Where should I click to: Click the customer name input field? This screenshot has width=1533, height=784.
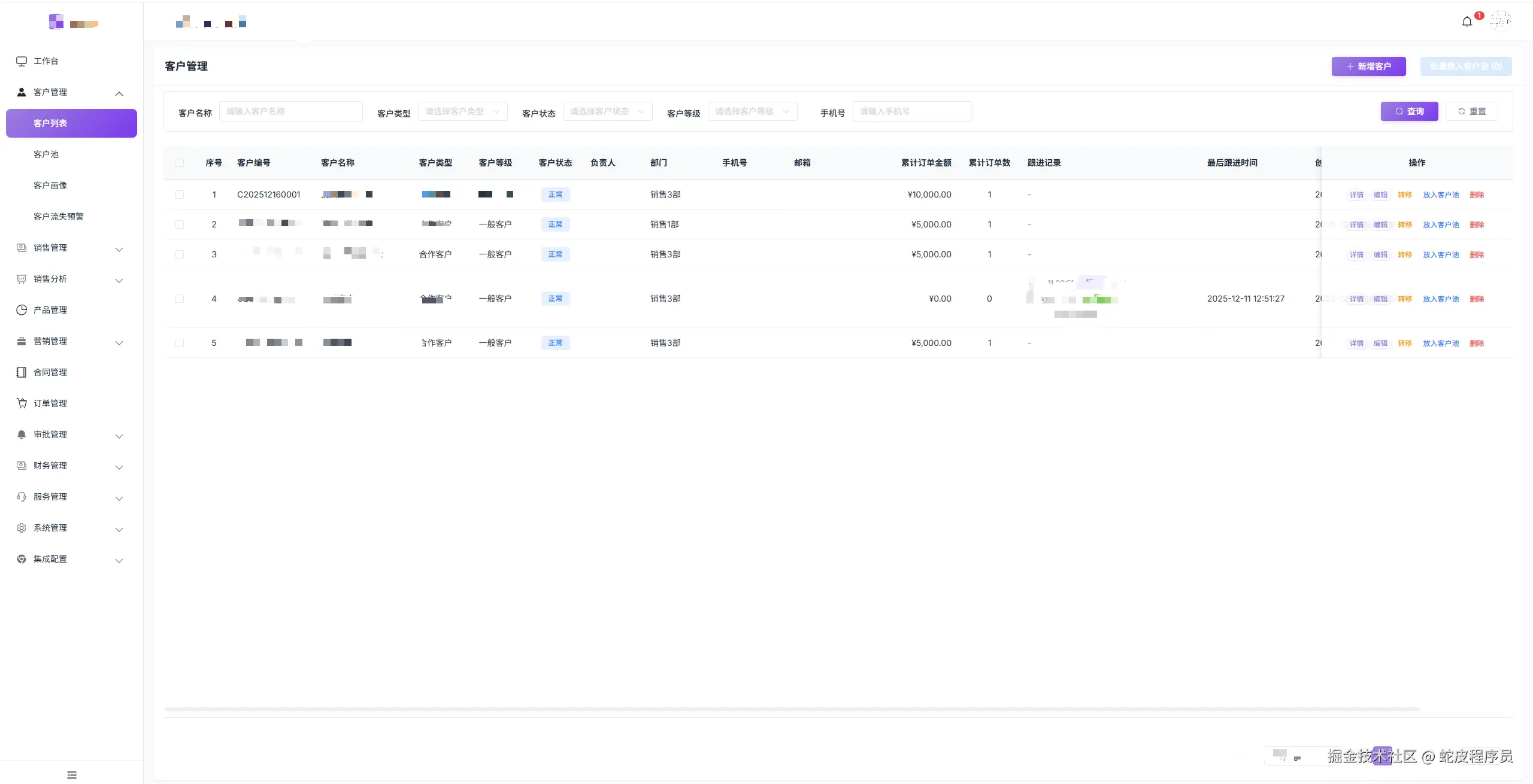pos(291,111)
